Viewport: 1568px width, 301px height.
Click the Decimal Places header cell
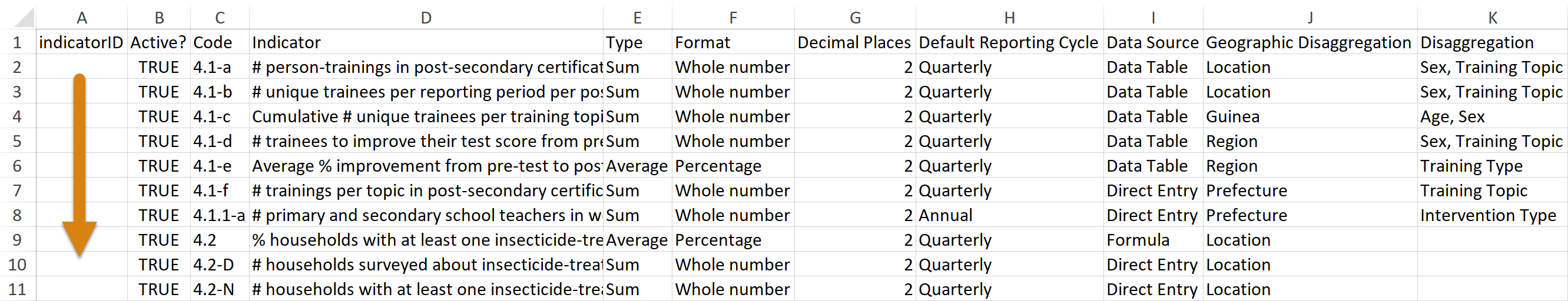pos(854,42)
